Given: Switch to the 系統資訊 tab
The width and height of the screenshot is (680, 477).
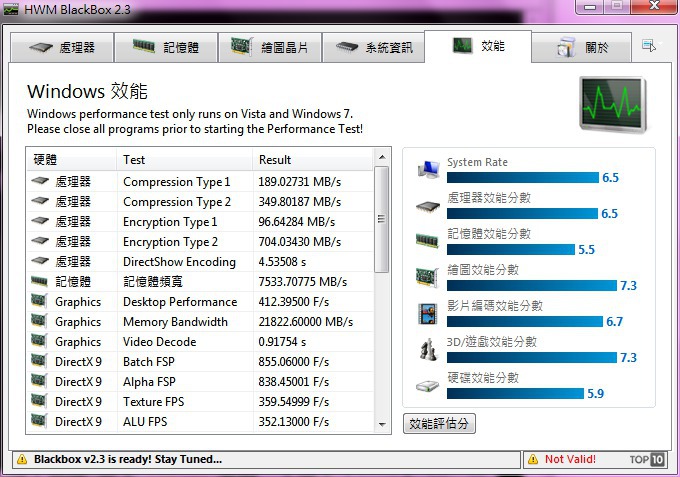Looking at the screenshot, I should 373,47.
